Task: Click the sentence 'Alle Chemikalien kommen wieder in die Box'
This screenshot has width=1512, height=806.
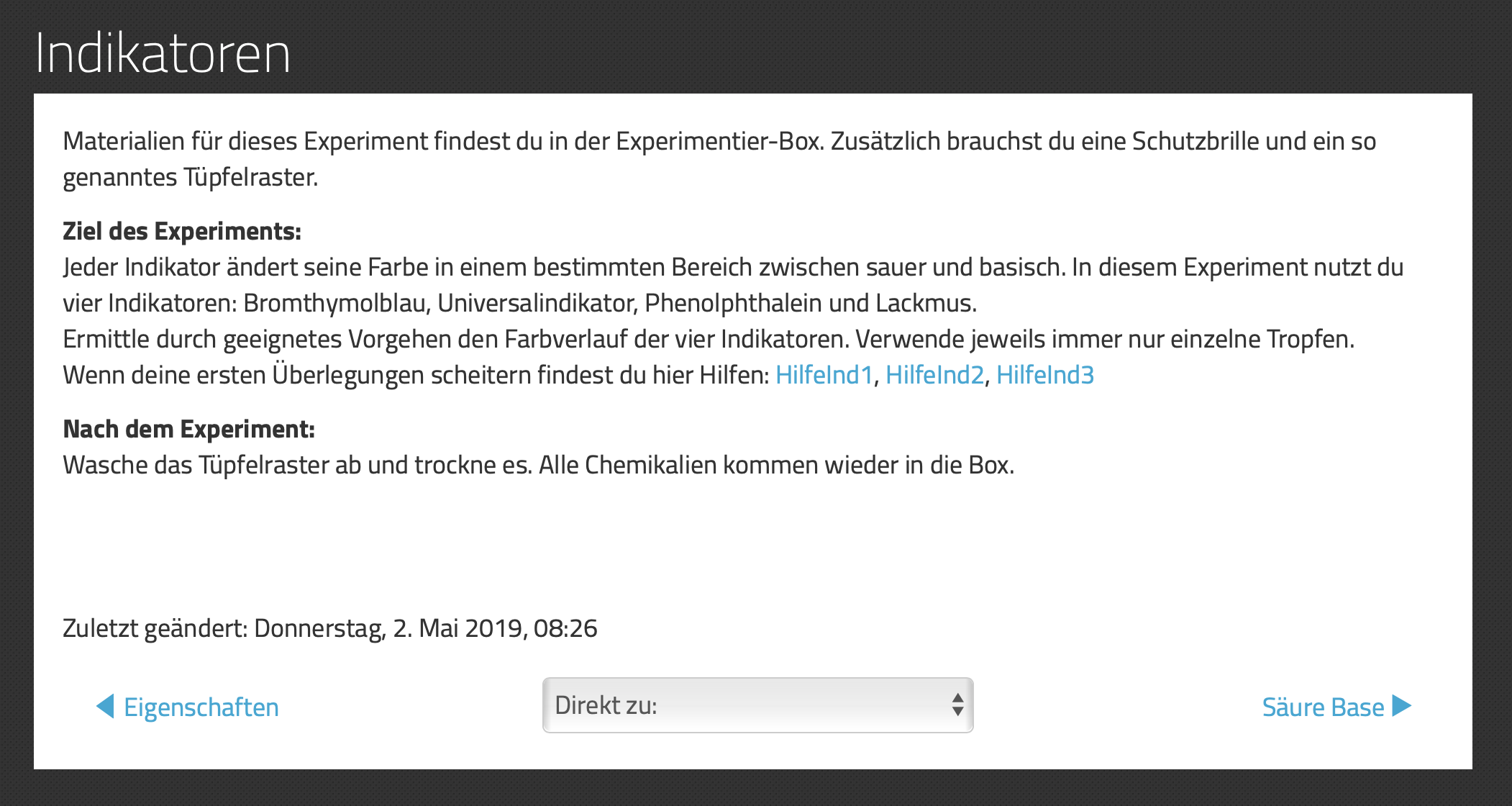Action: tap(776, 465)
